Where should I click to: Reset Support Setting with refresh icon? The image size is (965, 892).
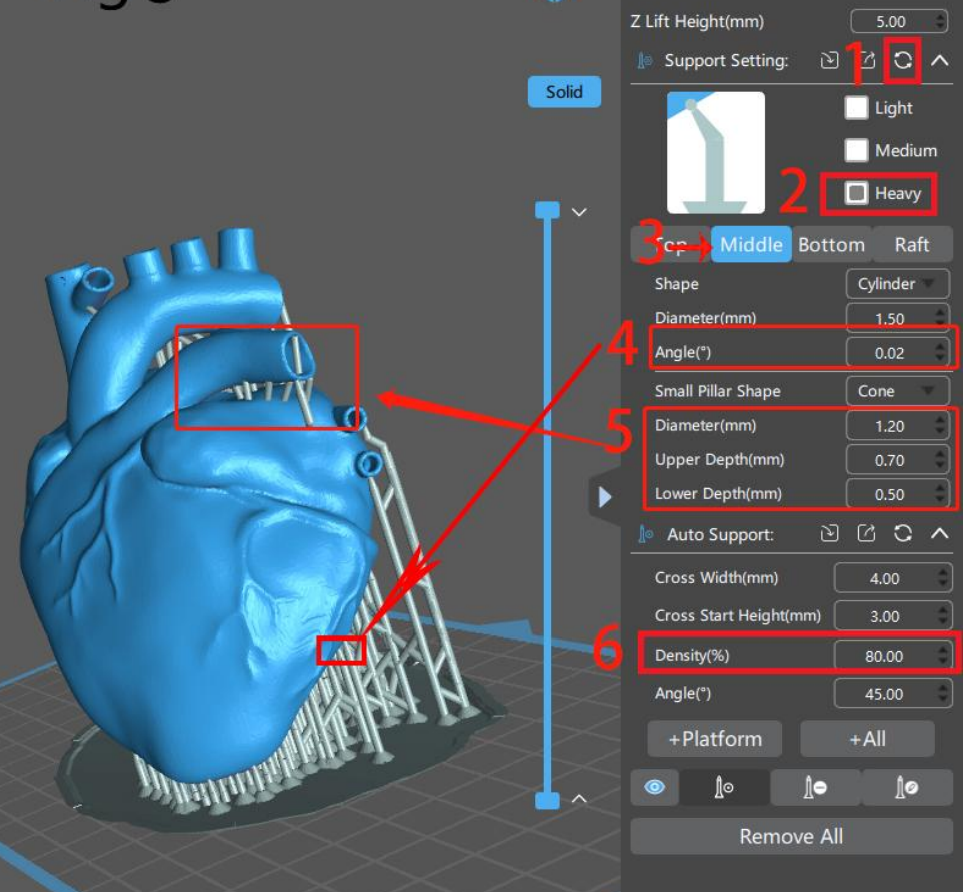[x=903, y=60]
